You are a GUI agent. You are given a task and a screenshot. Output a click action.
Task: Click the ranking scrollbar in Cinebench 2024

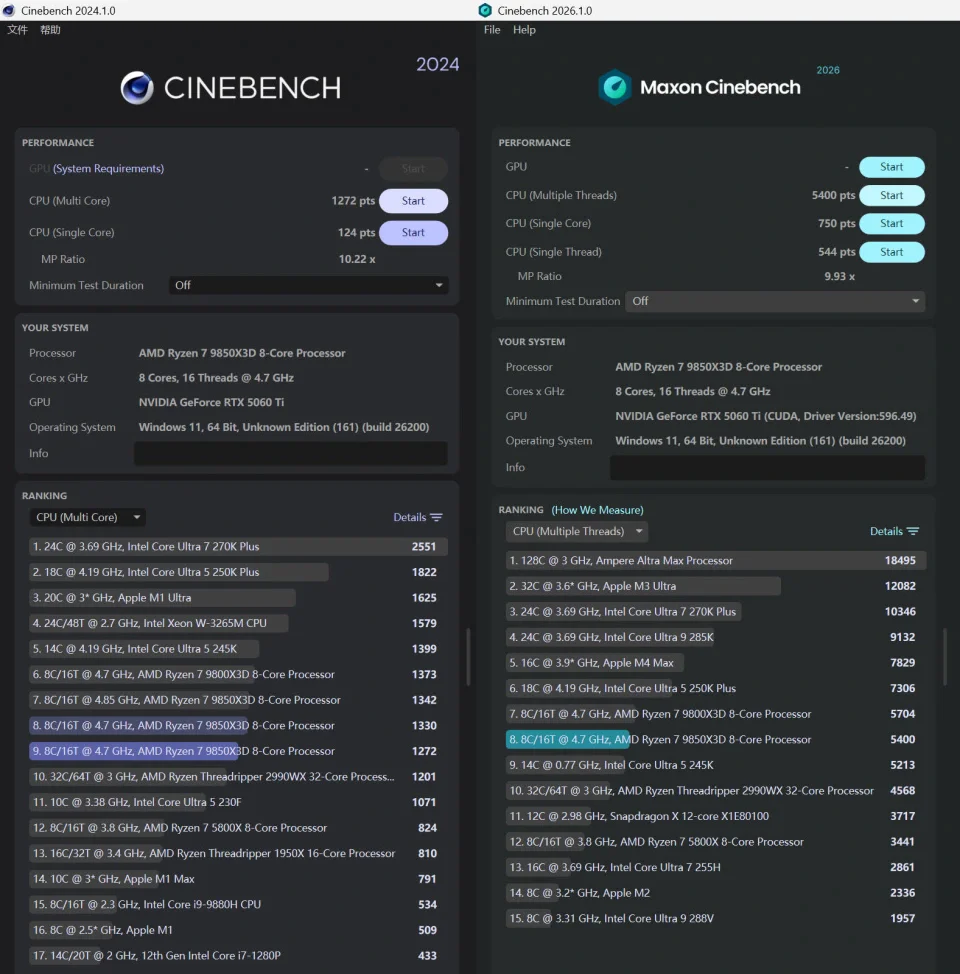click(468, 657)
